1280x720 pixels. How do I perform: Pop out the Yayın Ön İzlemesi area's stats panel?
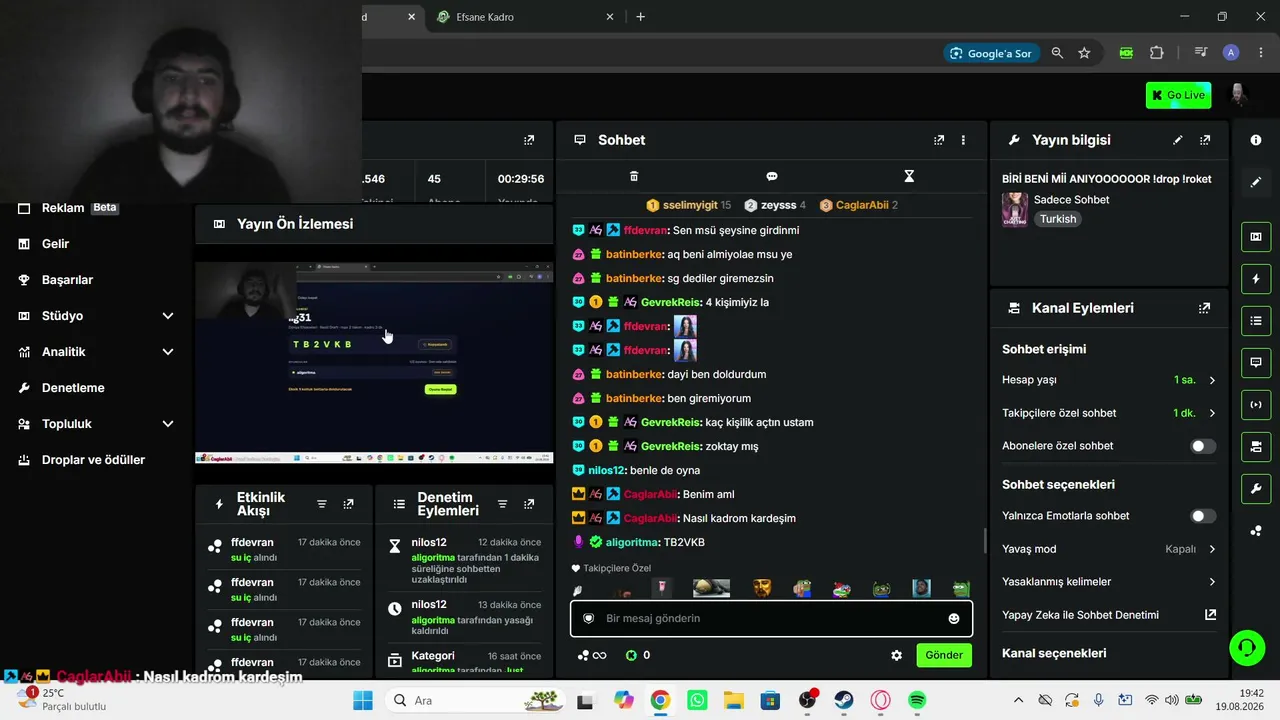tap(529, 140)
